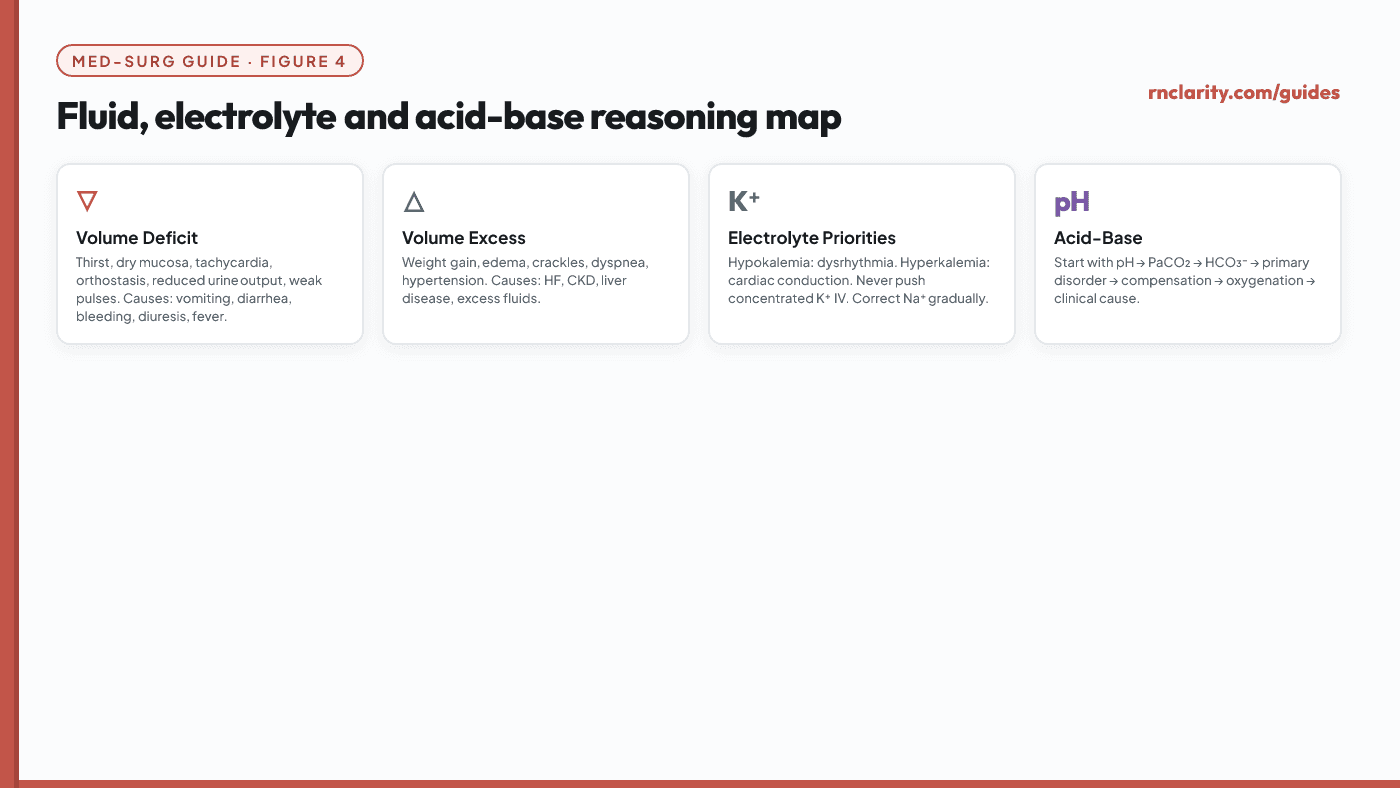Click the purple pH icon
The height and width of the screenshot is (788, 1400).
[x=1072, y=203]
